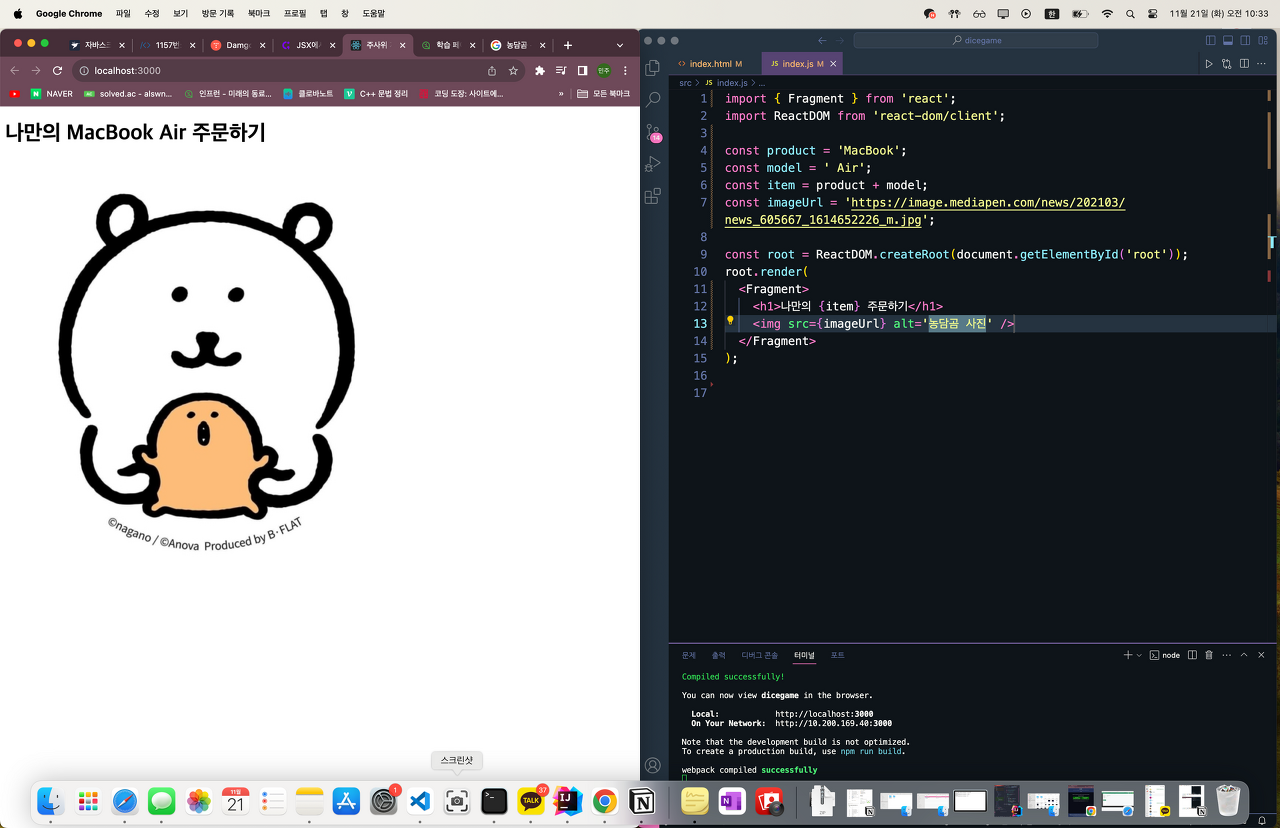Viewport: 1280px width, 828px height.
Task: Close the terminal panel
Action: 1261,655
